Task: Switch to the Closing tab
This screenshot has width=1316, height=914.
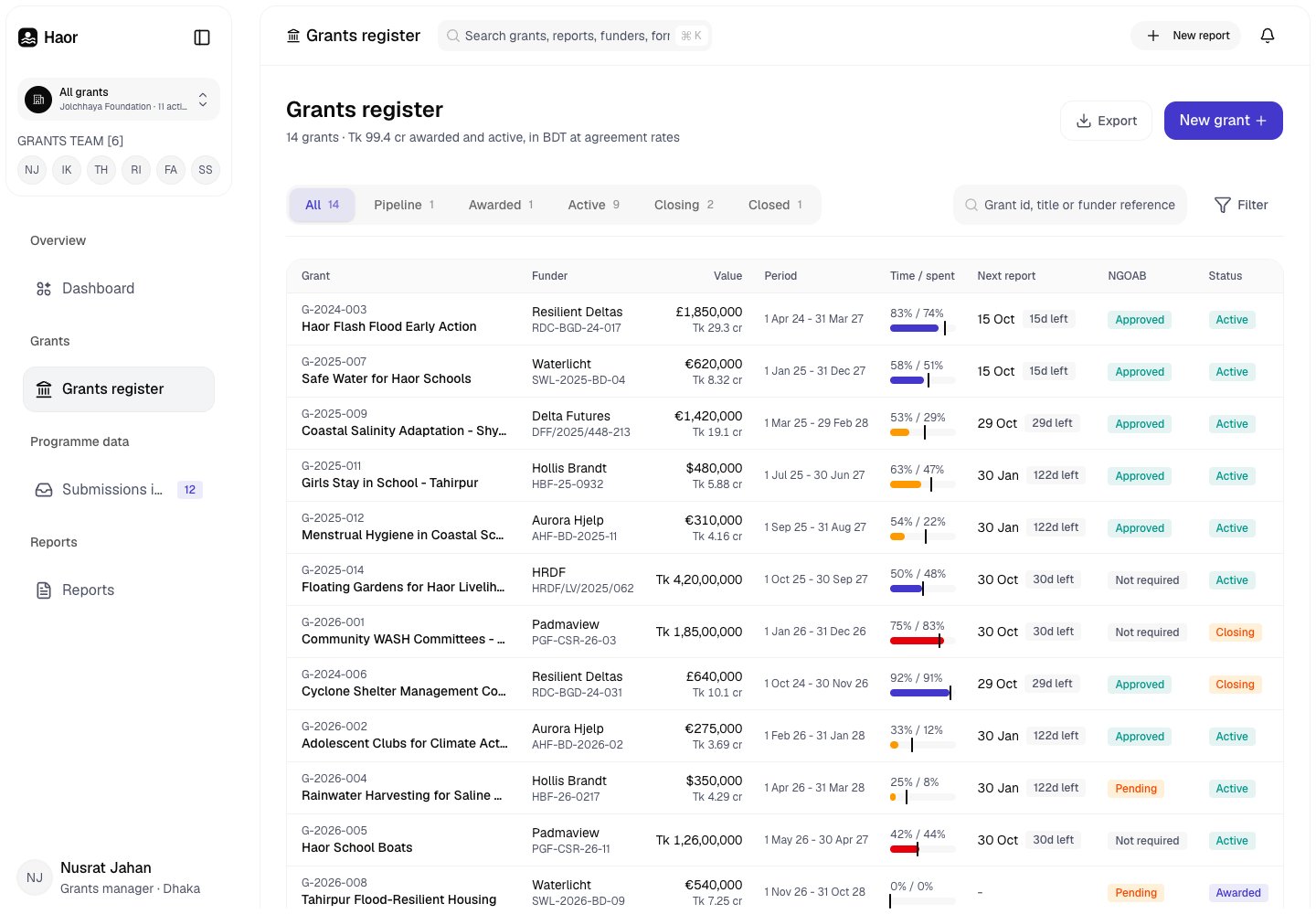Action: [684, 205]
